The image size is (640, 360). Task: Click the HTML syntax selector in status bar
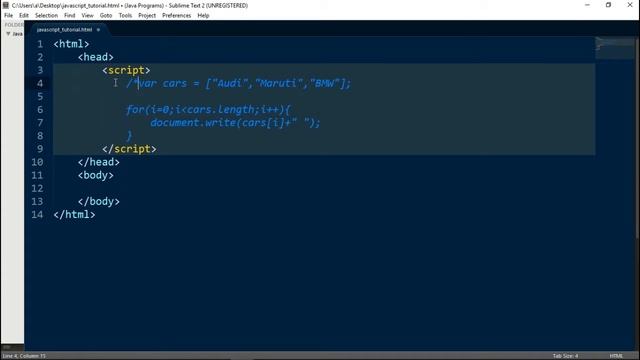[616, 356]
